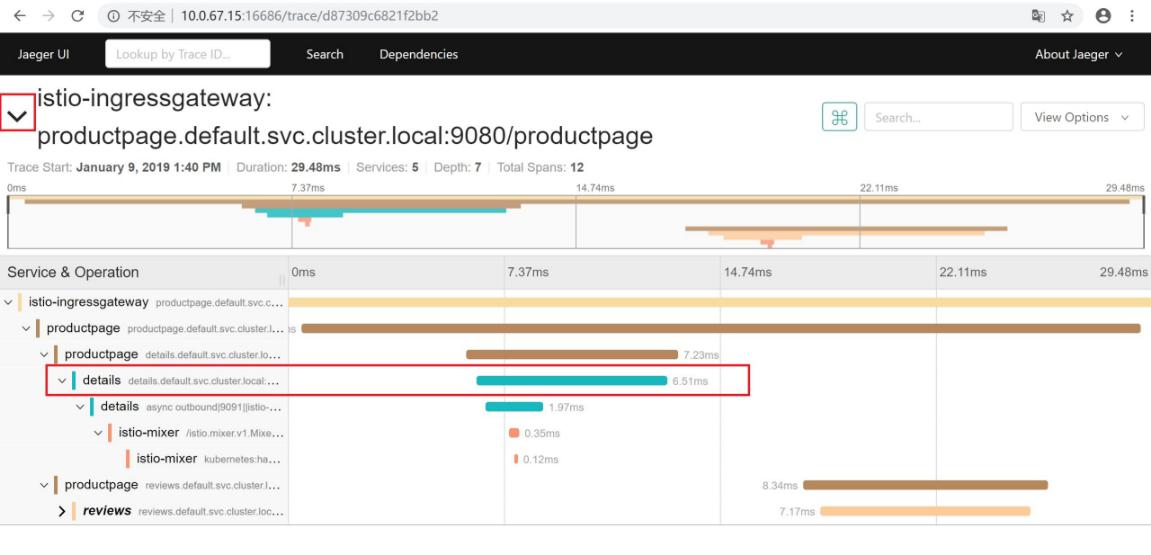
Task: Open the About Jaeger menu
Action: pyautogui.click(x=1078, y=54)
